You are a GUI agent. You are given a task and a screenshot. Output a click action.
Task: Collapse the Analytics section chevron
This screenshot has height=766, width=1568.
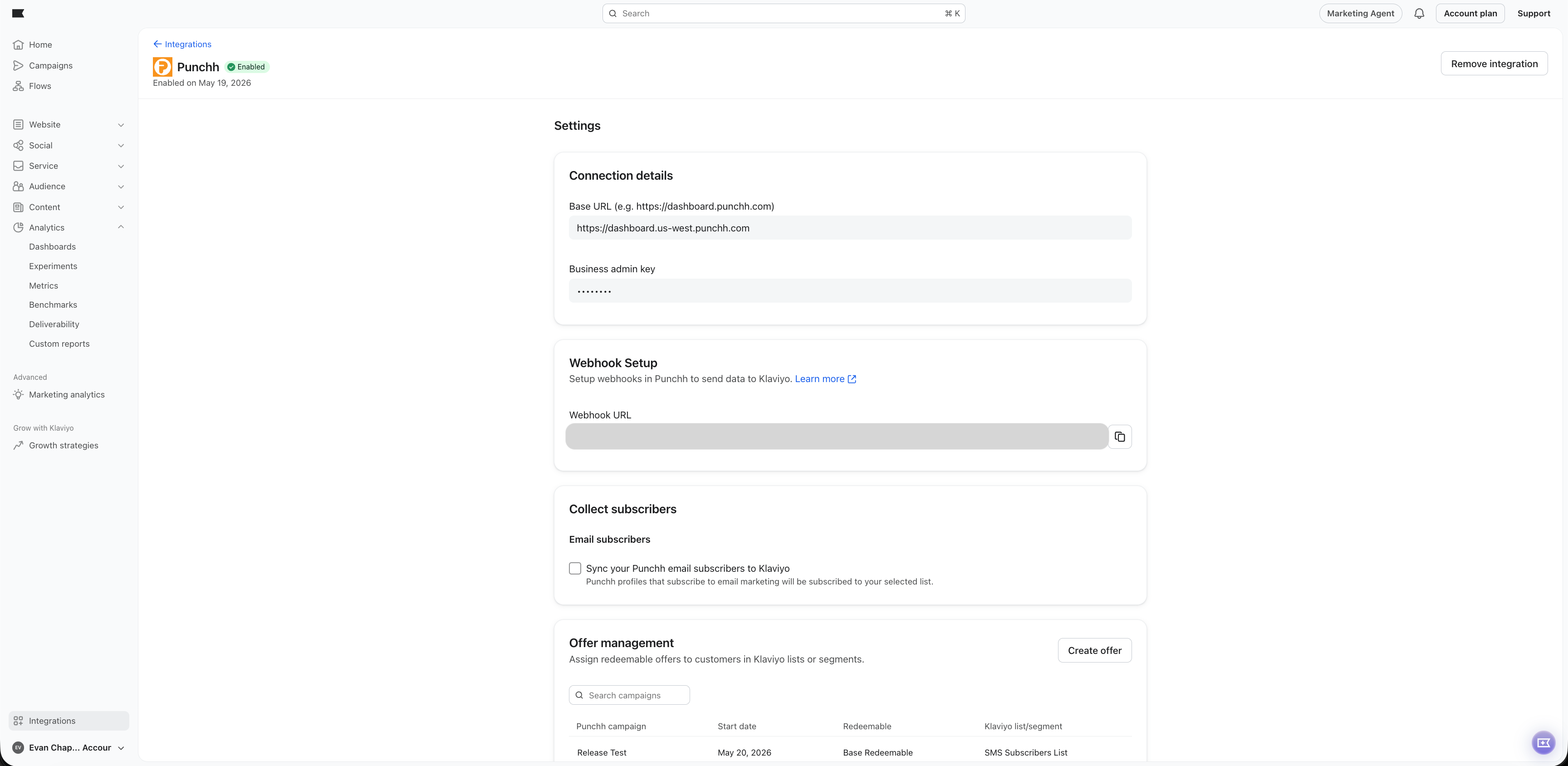(x=121, y=227)
